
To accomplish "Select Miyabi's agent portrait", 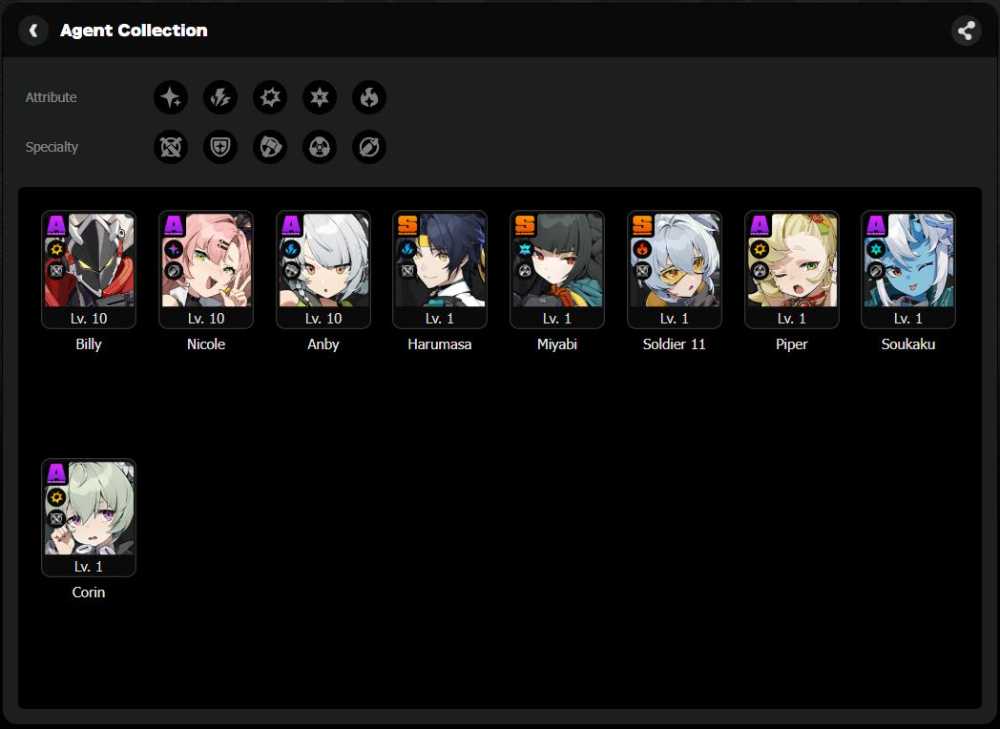I will 557,260.
